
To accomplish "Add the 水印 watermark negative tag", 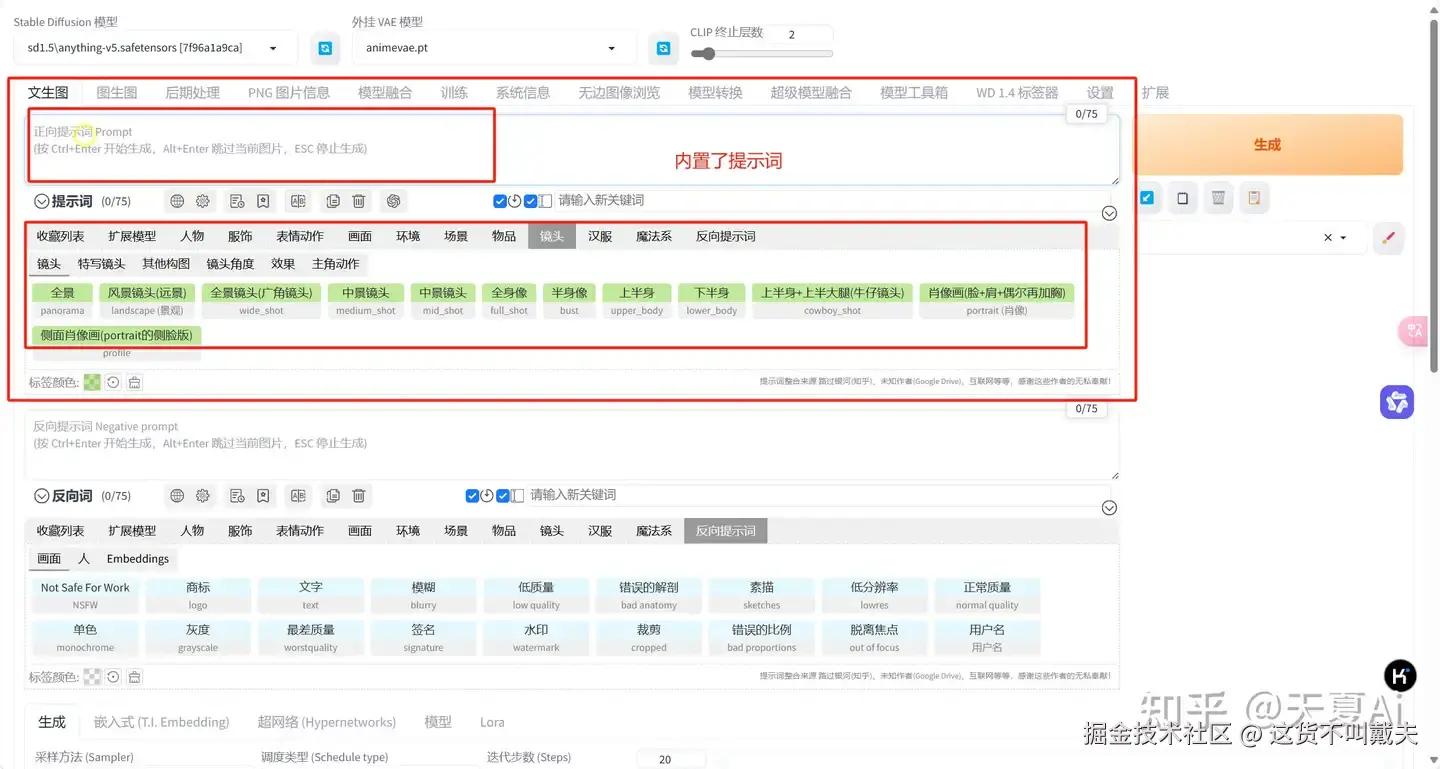I will point(536,638).
